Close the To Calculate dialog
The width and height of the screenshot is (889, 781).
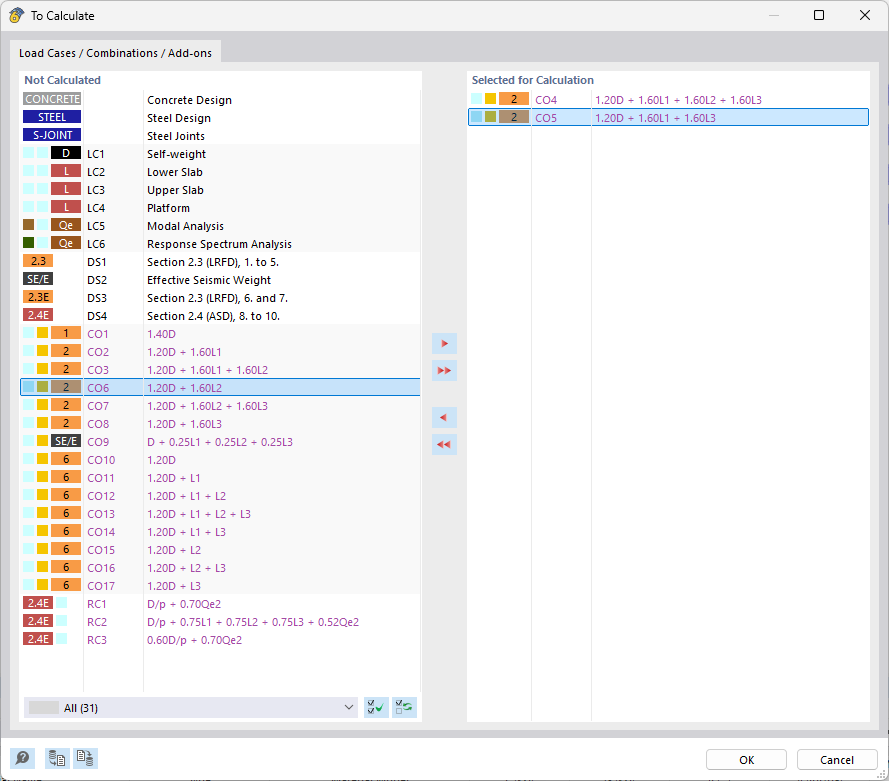pos(865,15)
